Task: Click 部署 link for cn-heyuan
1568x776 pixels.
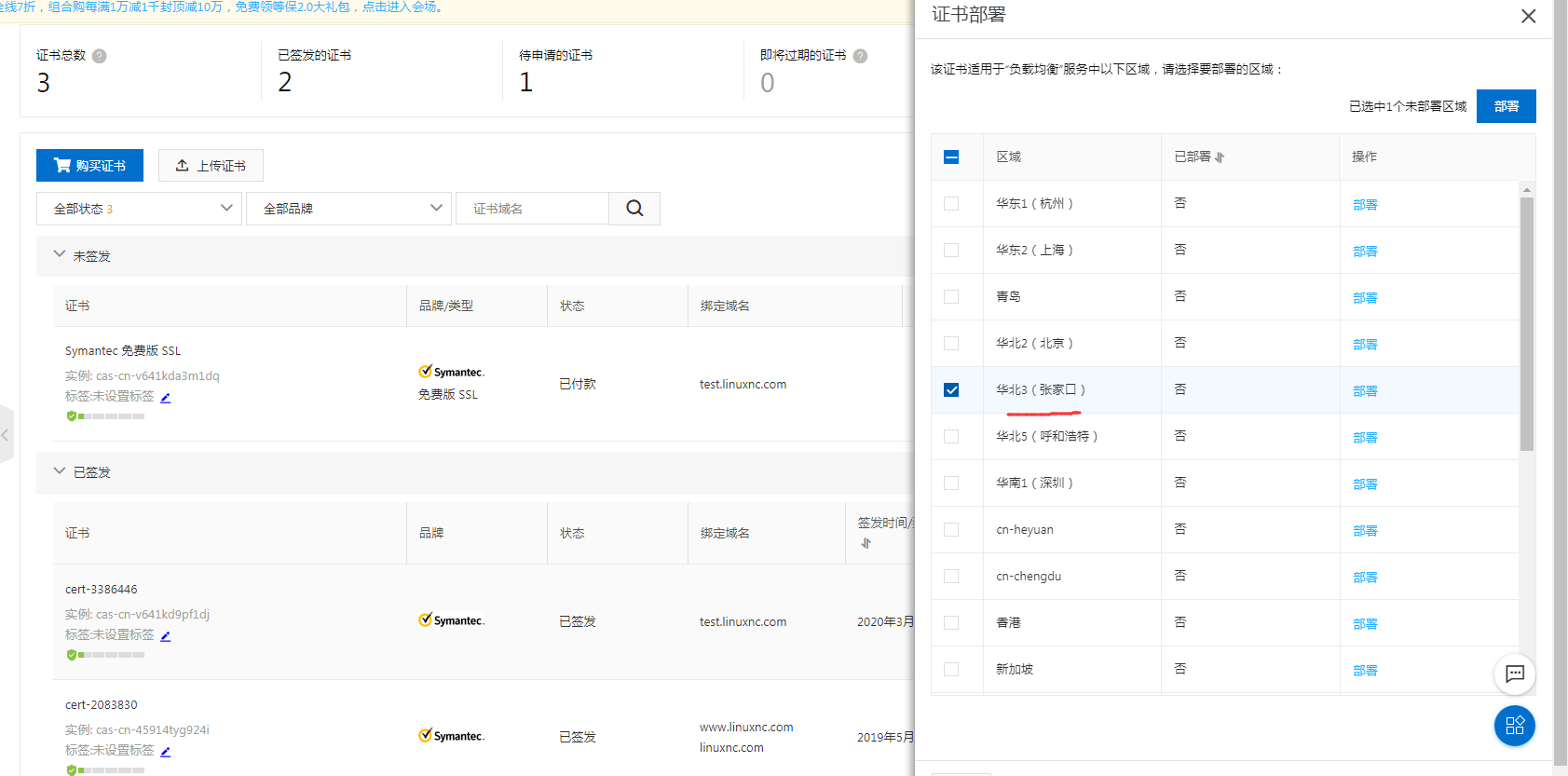Action: click(x=1365, y=531)
